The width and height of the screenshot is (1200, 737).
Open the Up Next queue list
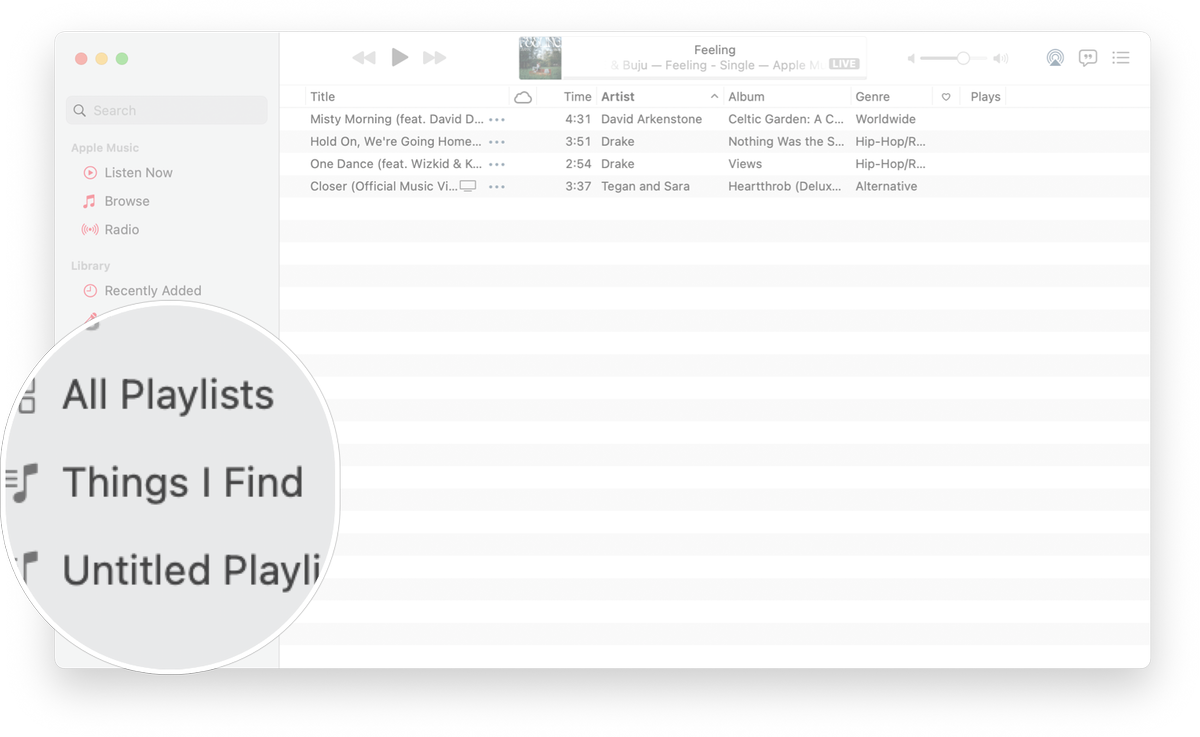click(1121, 58)
